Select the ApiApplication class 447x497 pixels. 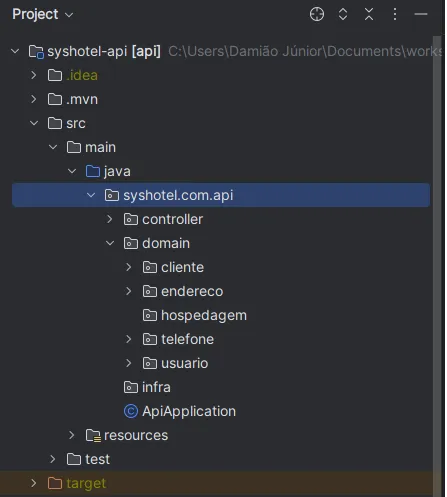[189, 411]
